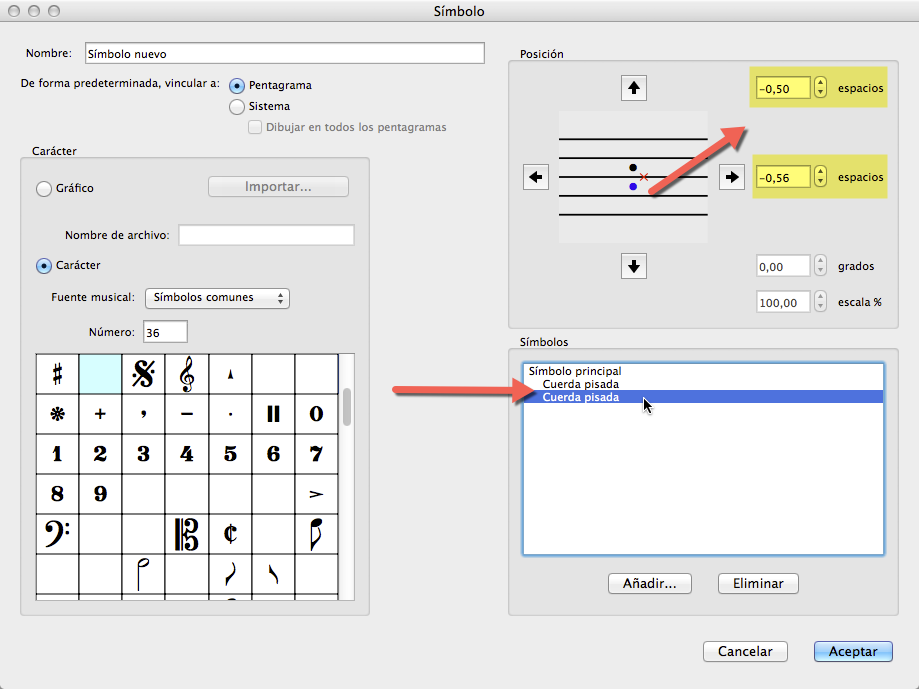Choose the Gráfico radio option
Image resolution: width=919 pixels, height=689 pixels.
coord(44,189)
